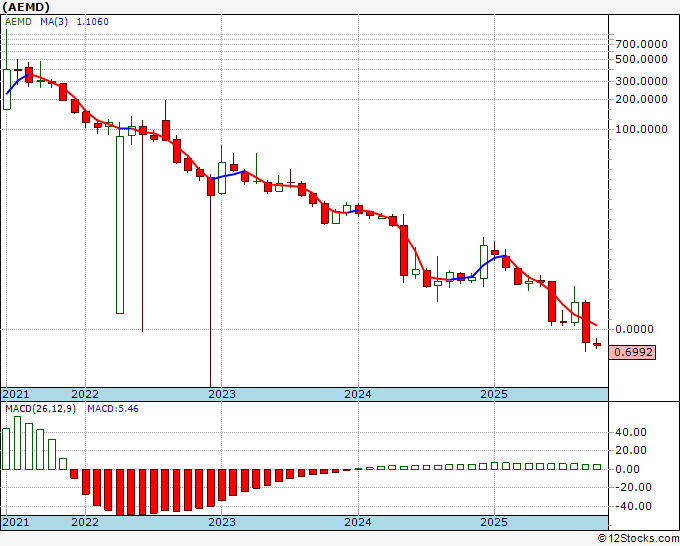Click the MACD:5.46 value label
This screenshot has width=680, height=546.
click(113, 409)
